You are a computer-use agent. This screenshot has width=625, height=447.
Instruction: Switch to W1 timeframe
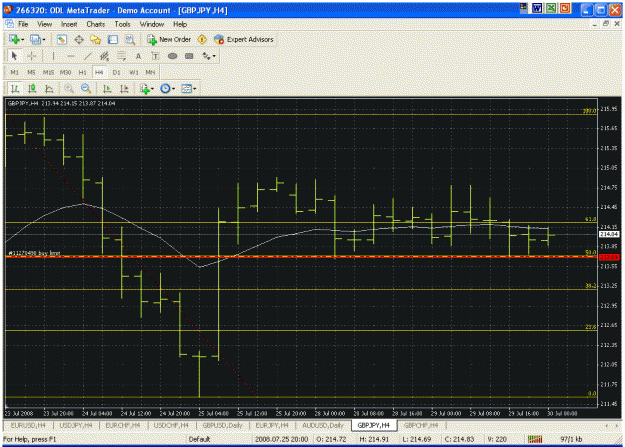tap(134, 73)
